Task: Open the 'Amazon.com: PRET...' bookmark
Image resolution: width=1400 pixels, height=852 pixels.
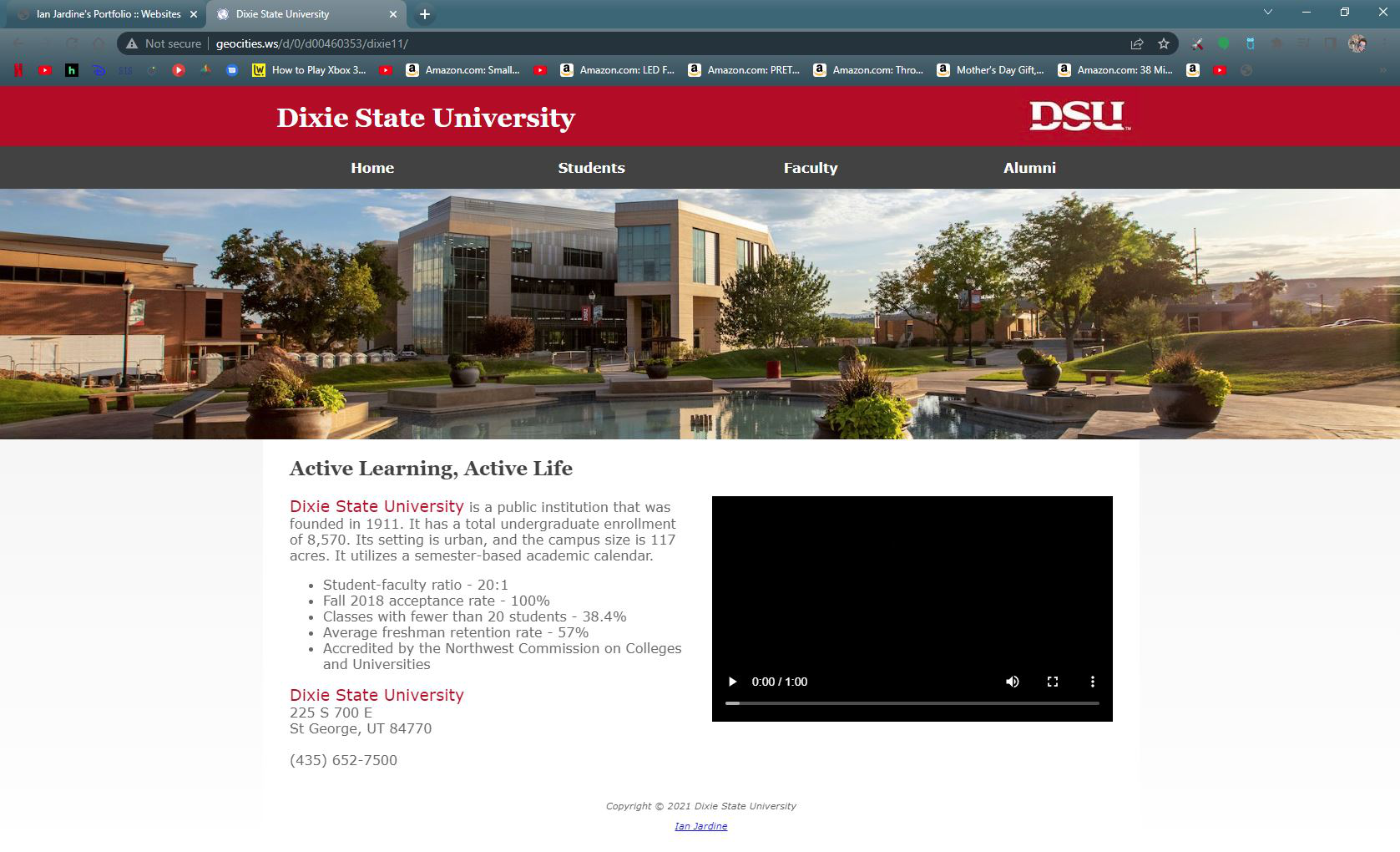Action: click(745, 70)
